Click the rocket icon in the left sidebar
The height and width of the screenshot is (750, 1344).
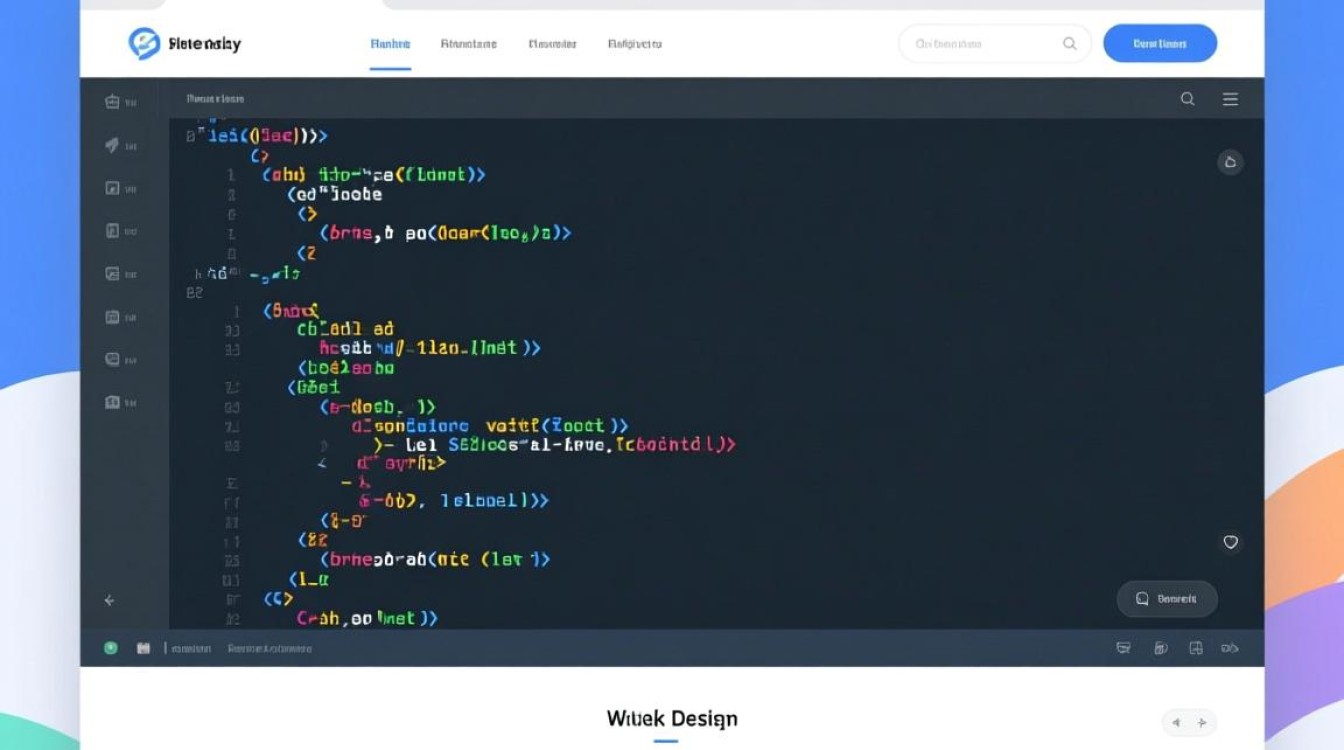point(112,145)
